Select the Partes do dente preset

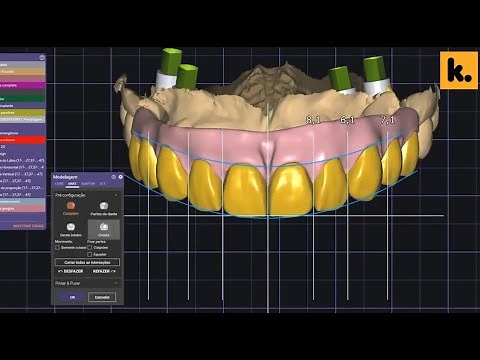[104, 209]
